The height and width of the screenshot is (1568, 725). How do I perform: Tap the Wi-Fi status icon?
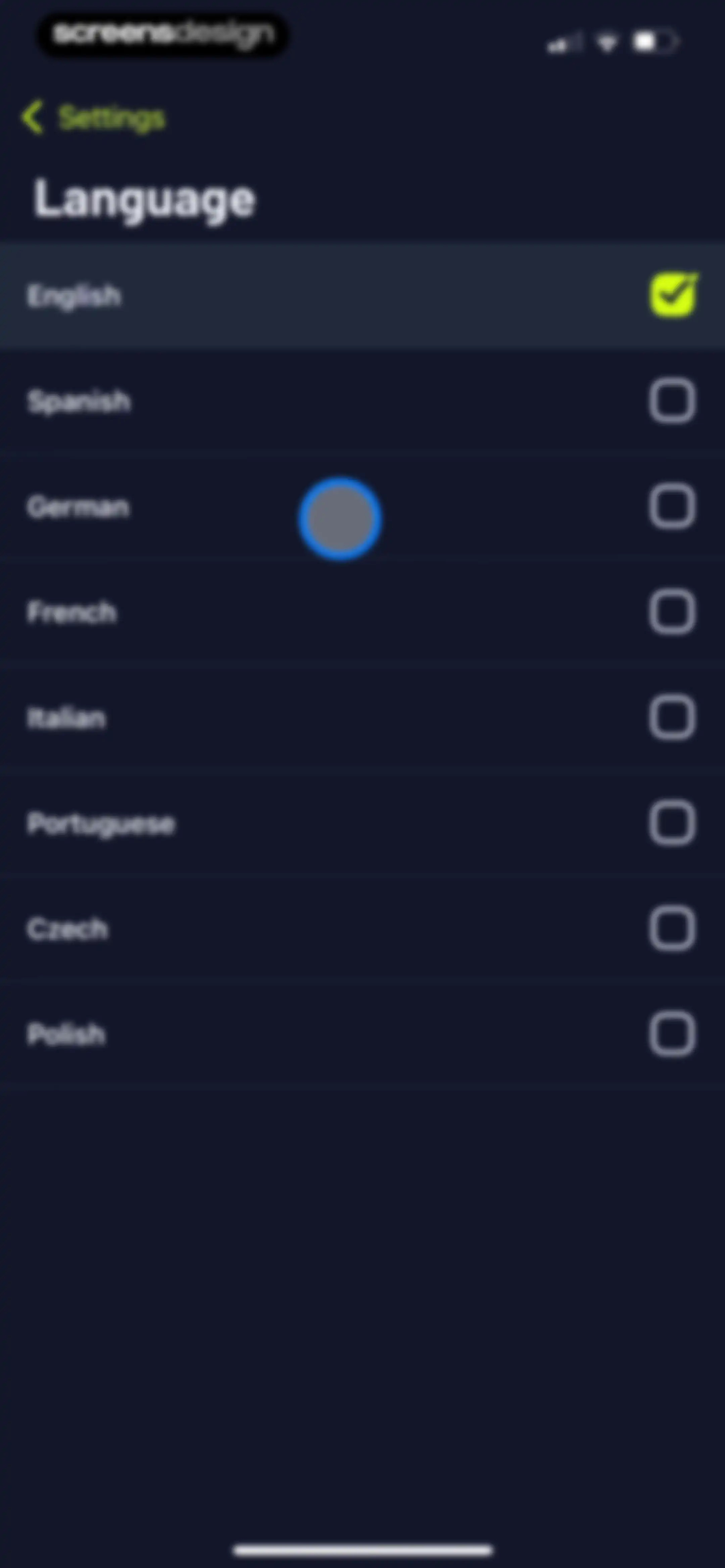pos(606,43)
